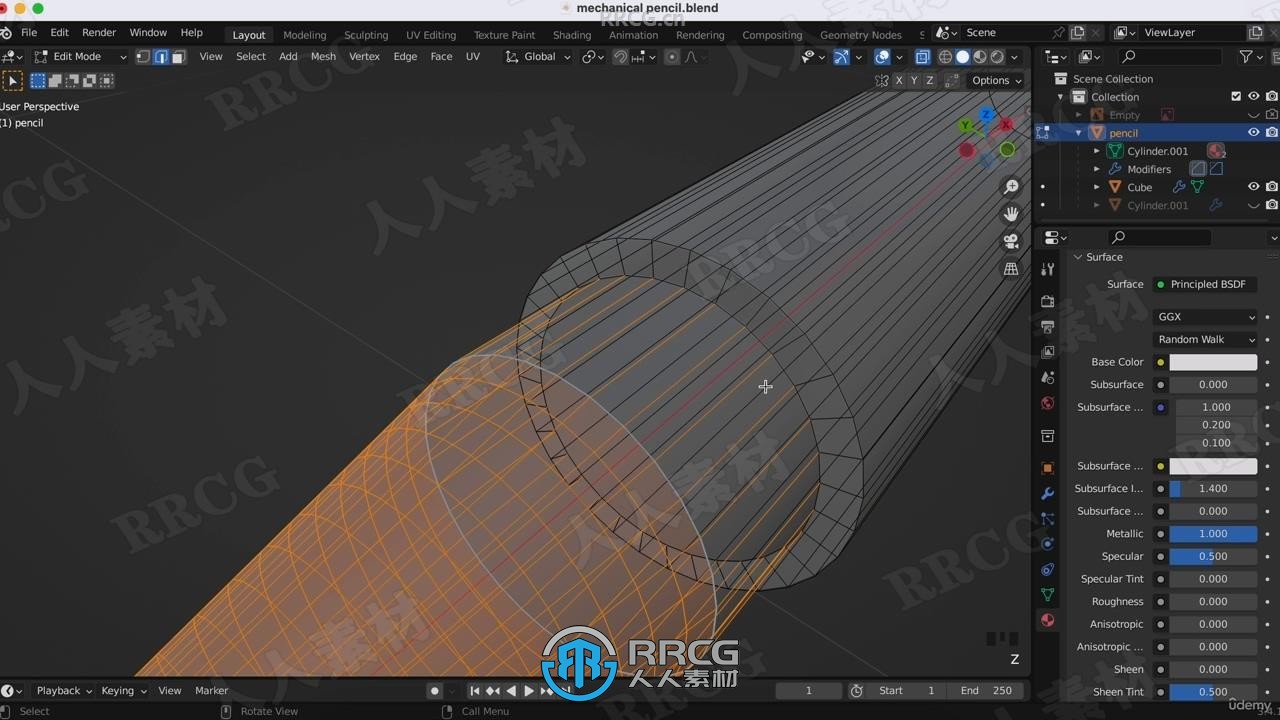Toggle snapping magnet icon
Viewport: 1280px width, 720px height.
[620, 57]
